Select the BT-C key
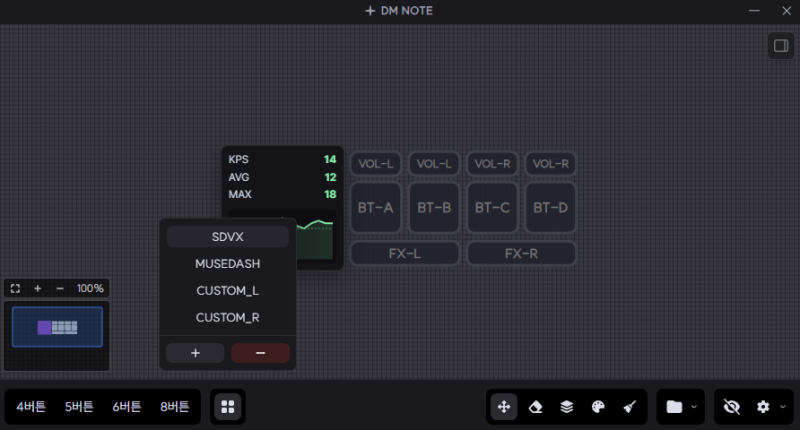The image size is (800, 430). coord(492,208)
